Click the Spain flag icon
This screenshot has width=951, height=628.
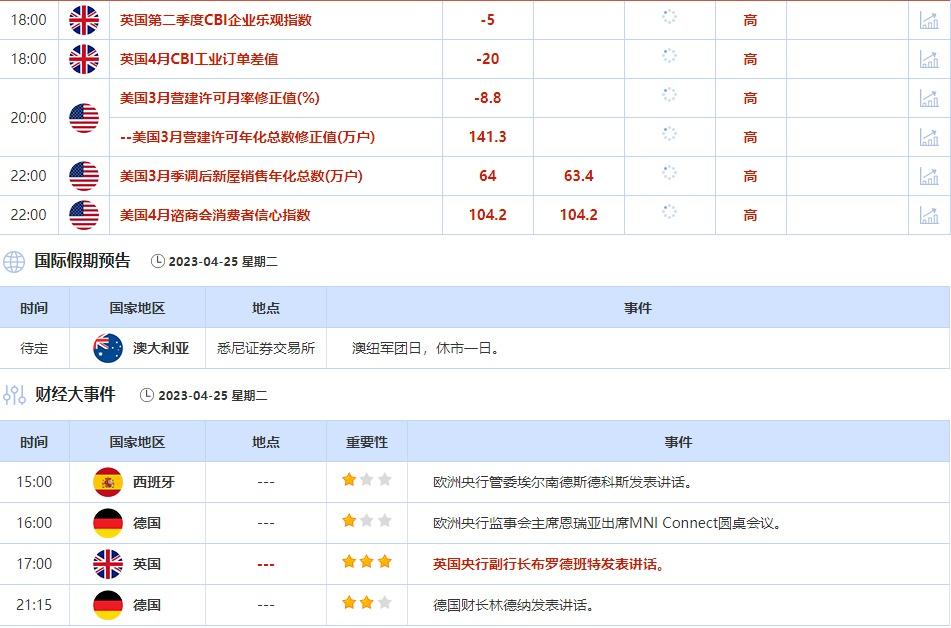point(108,482)
